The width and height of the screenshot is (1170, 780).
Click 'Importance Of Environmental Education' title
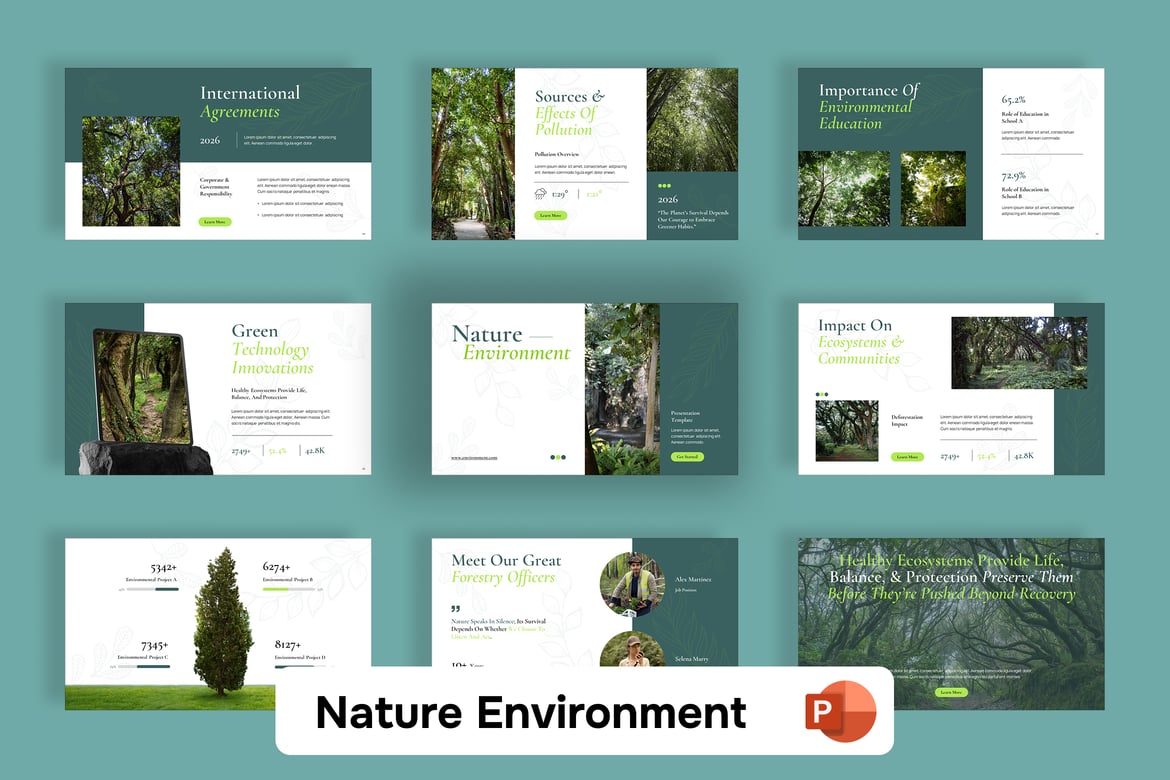click(869, 107)
